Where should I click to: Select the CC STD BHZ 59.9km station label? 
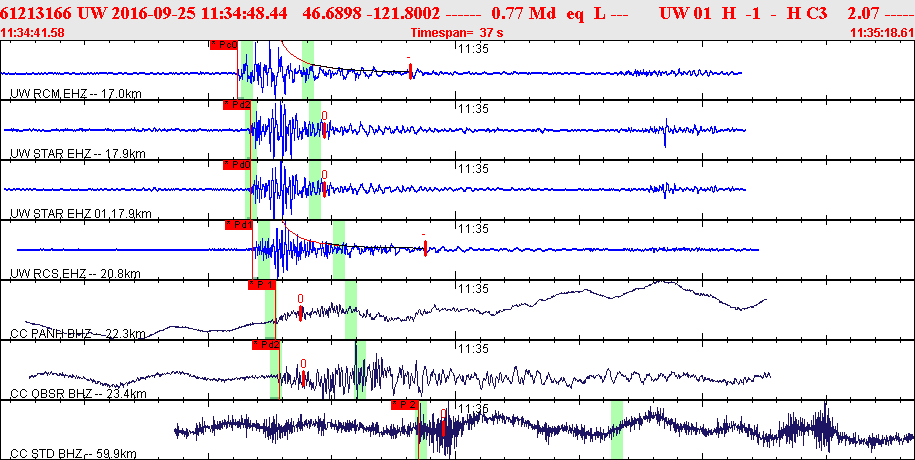click(x=74, y=454)
